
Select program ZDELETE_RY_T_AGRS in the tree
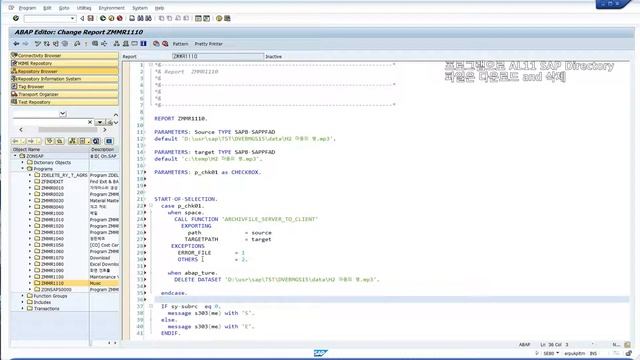click(x=64, y=175)
